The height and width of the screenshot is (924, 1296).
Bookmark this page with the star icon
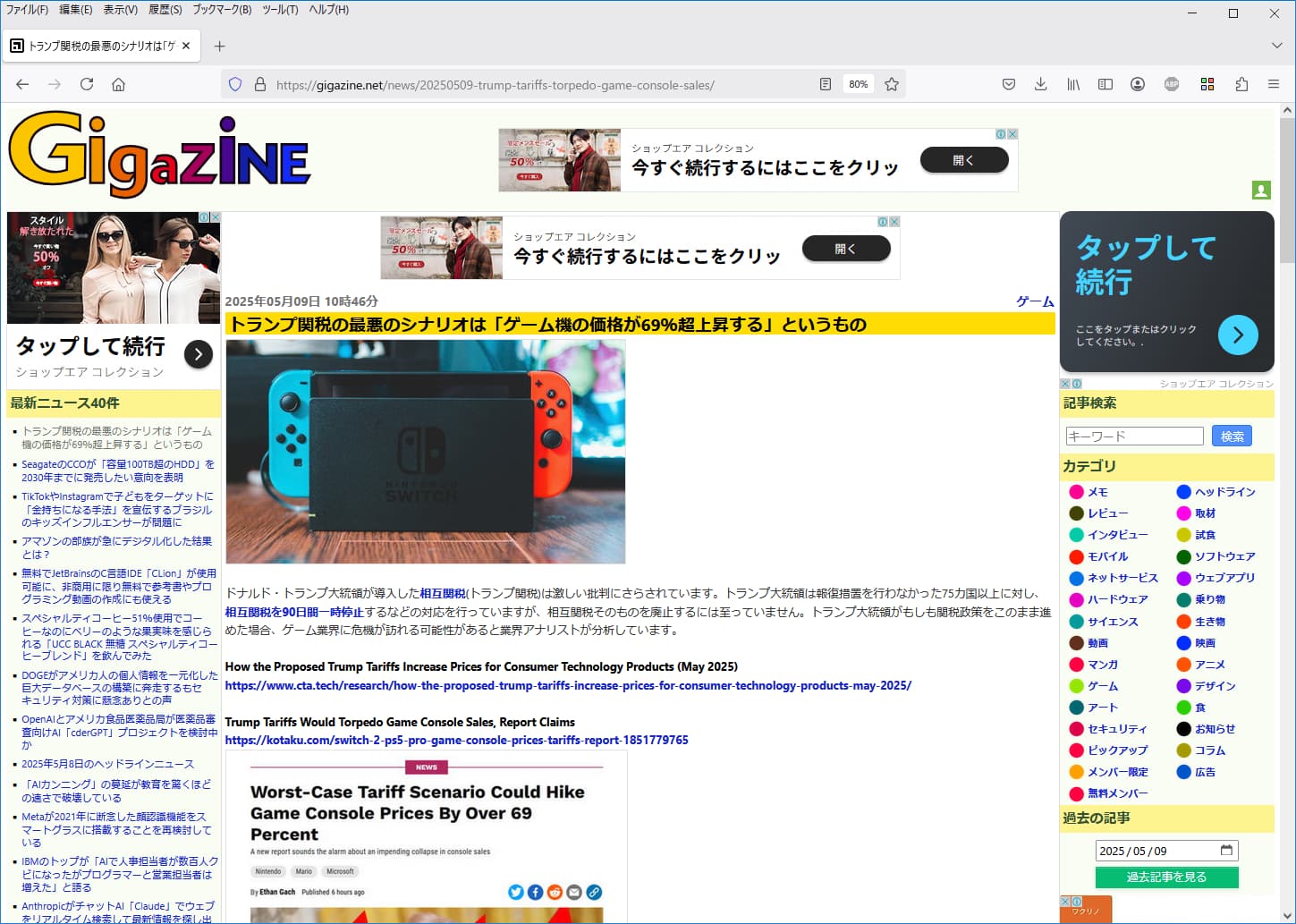892,84
